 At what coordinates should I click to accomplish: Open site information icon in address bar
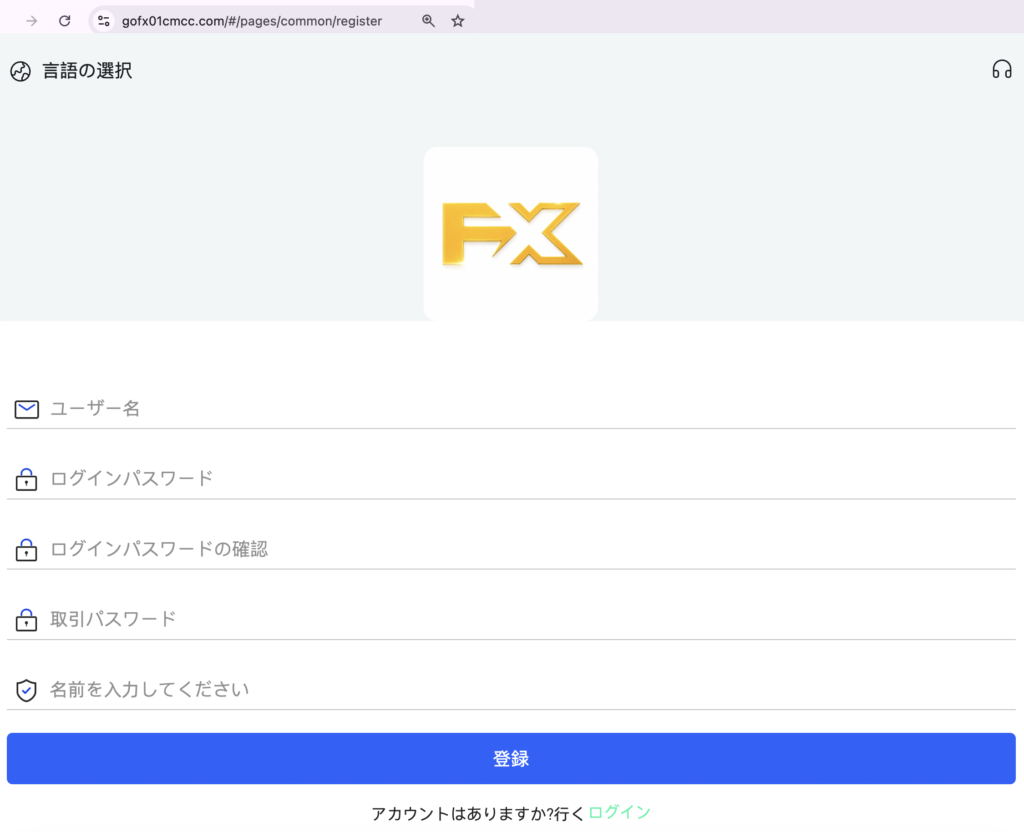(104, 21)
